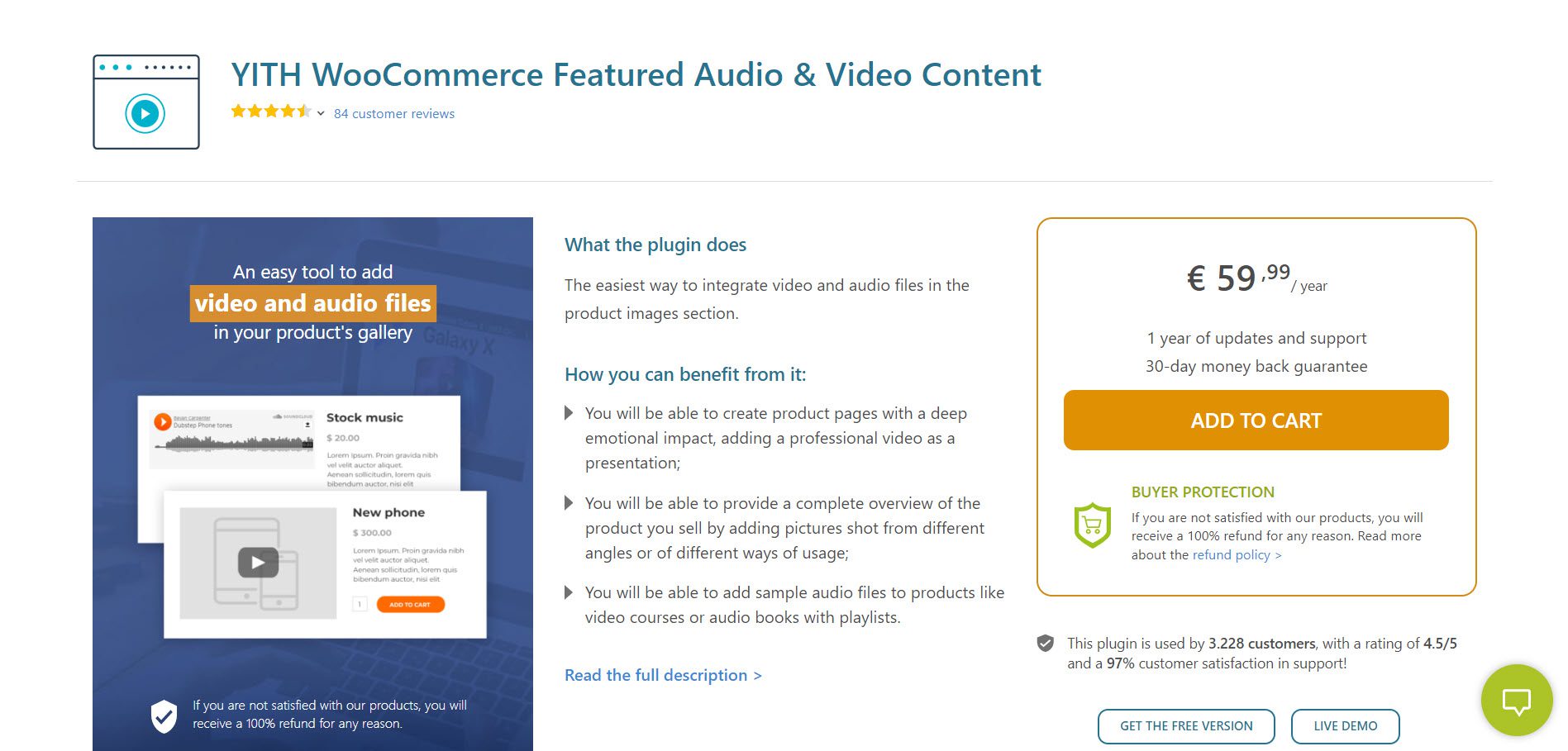Play the New phone video thumbnail
This screenshot has width=1568, height=751.
(x=258, y=563)
